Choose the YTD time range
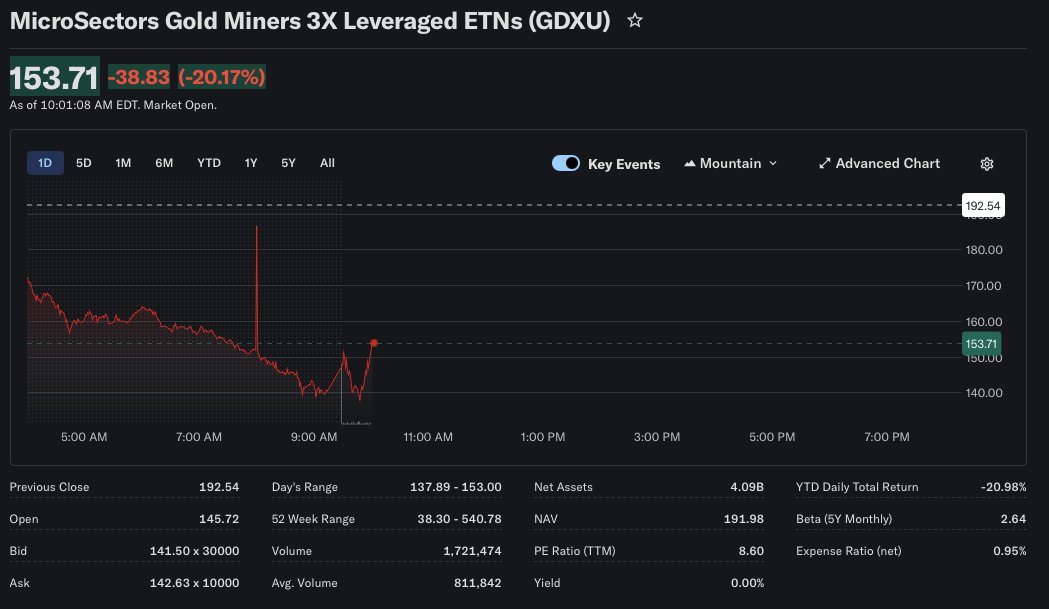This screenshot has width=1049, height=609. click(x=209, y=163)
